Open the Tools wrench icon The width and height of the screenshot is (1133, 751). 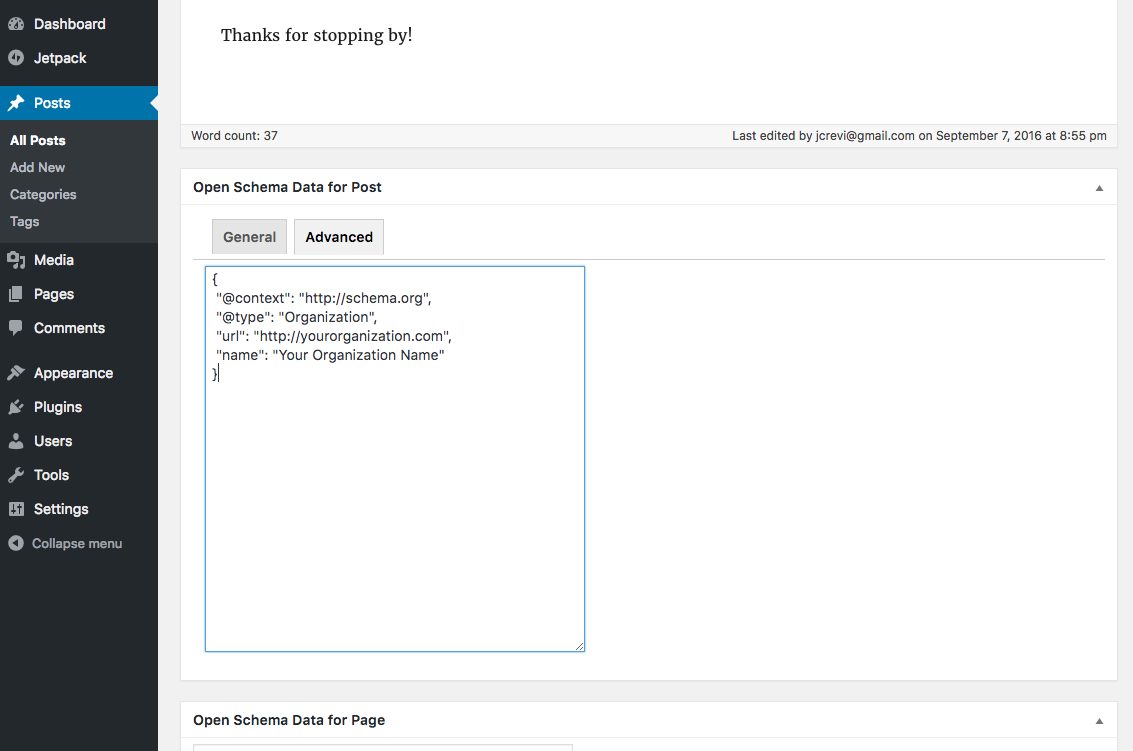click(16, 475)
